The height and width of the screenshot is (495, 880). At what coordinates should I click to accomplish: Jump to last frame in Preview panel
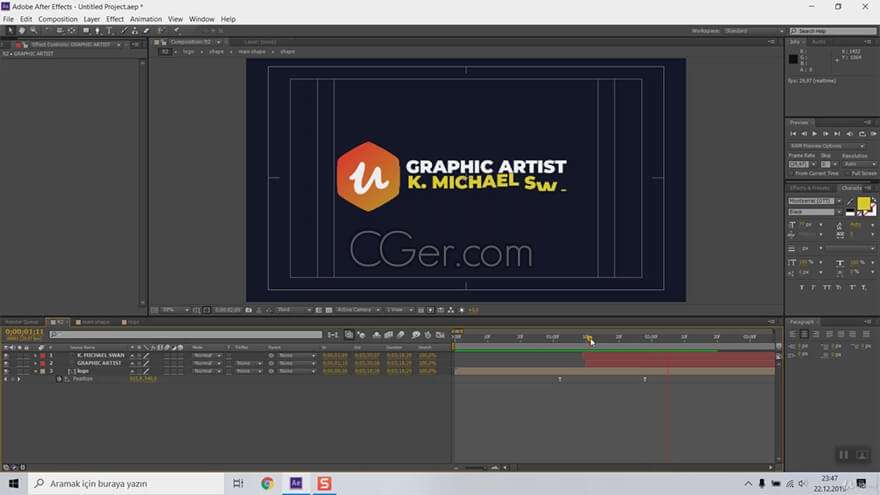[x=837, y=134]
